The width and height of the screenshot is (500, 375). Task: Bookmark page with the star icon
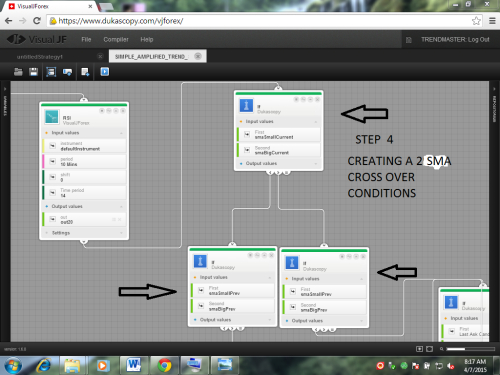[x=476, y=21]
